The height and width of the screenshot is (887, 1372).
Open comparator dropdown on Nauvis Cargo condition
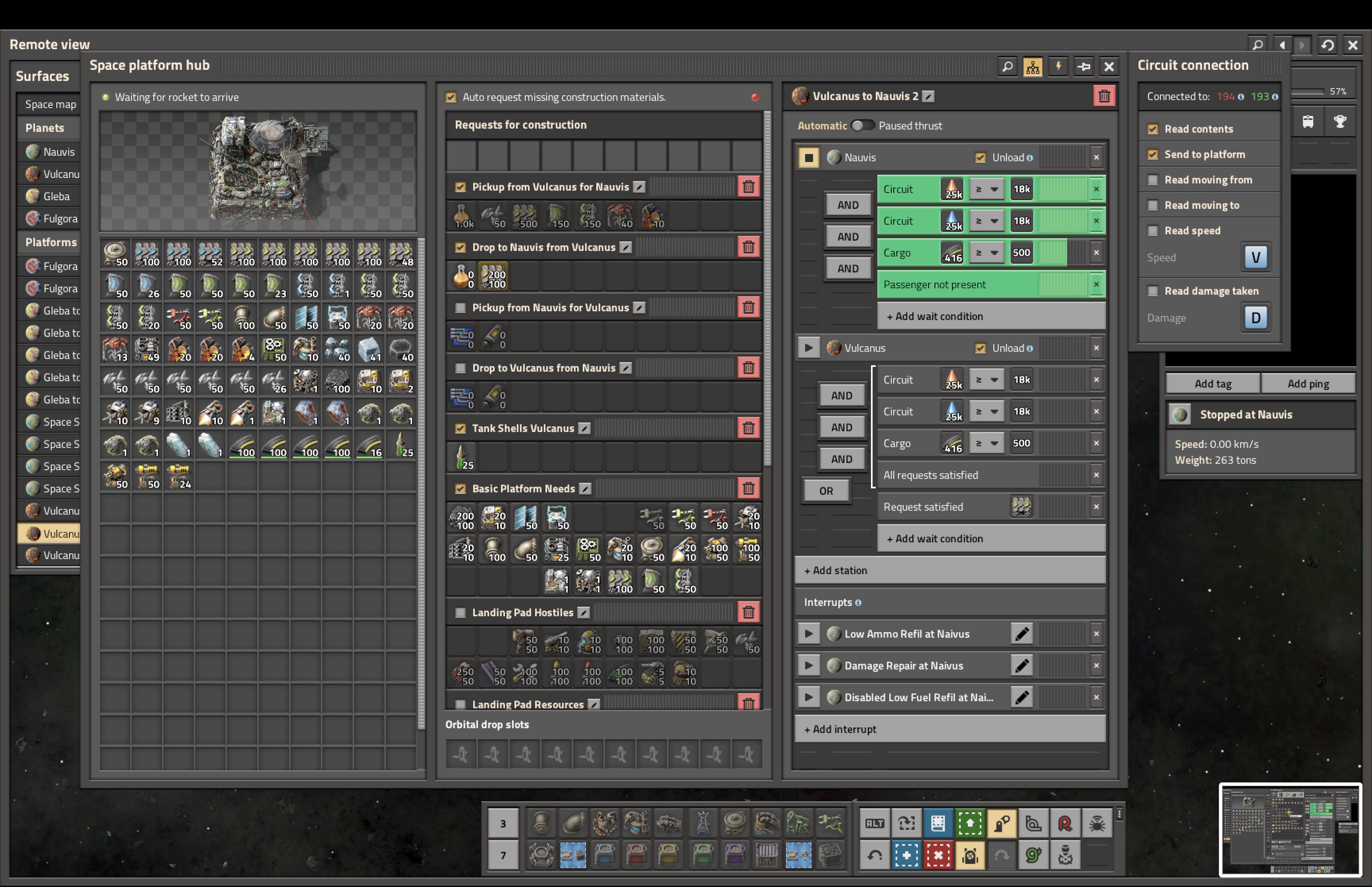pyautogui.click(x=986, y=252)
